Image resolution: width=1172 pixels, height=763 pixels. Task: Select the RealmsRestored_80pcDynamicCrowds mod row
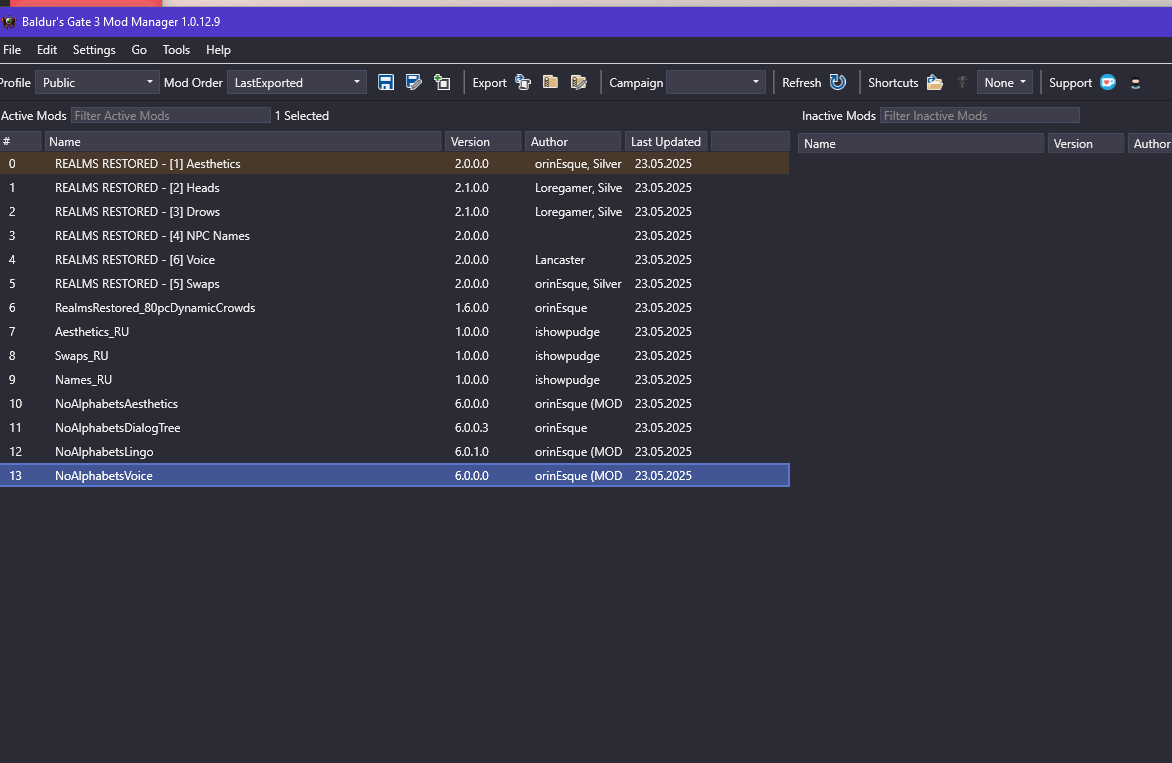pos(395,308)
